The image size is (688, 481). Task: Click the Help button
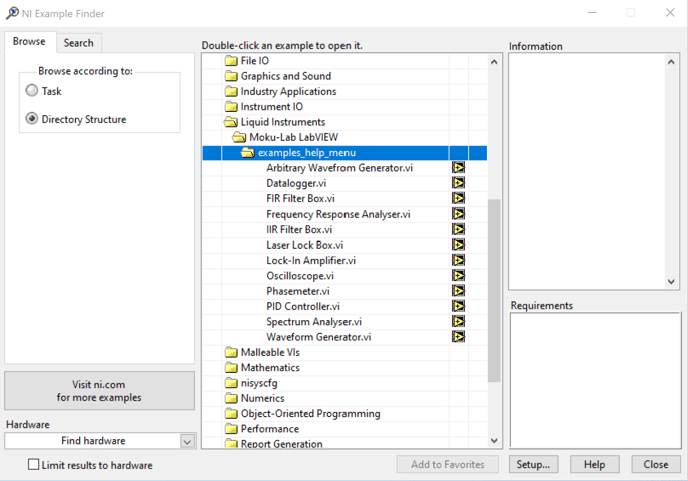[x=595, y=464]
